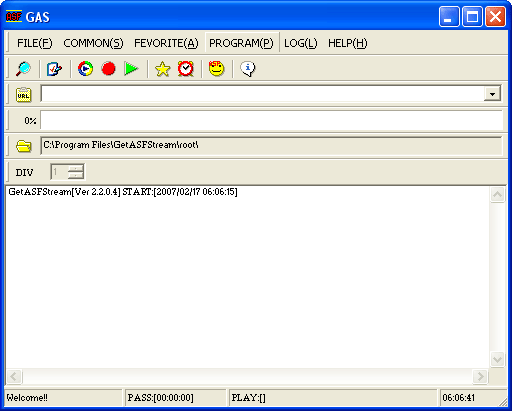
Task: Open the HELP(H) menu
Action: coord(348,43)
